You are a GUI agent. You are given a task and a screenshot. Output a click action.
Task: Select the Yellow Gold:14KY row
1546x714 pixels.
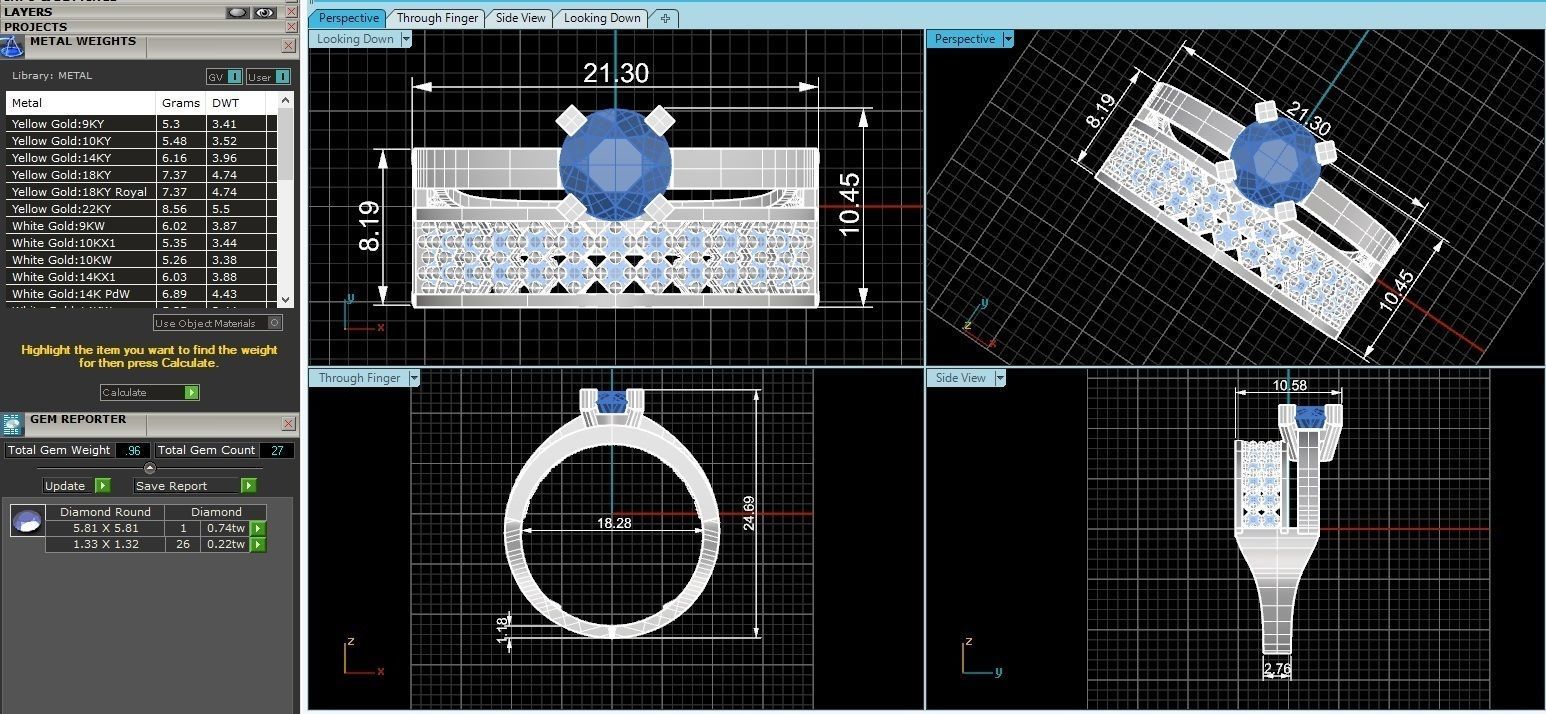139,158
